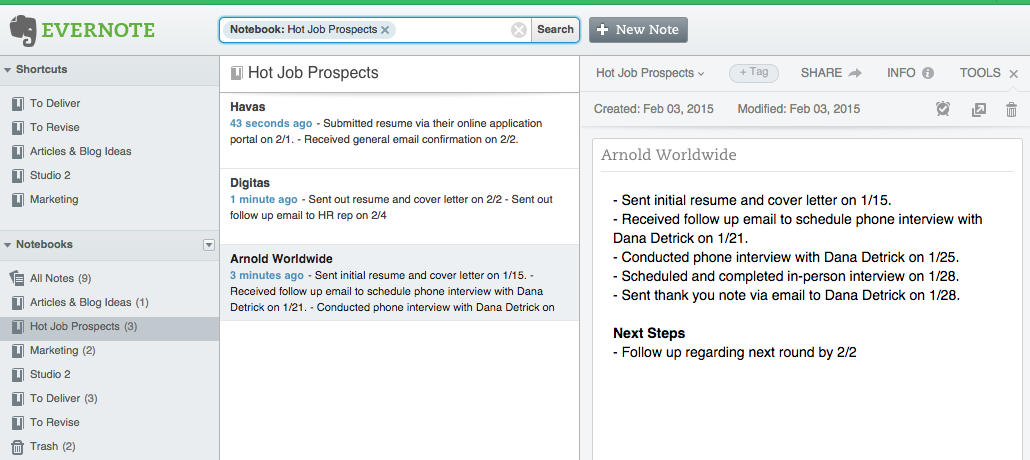Close the note with the X
Viewport: 1030px width, 460px height.
tap(1014, 74)
